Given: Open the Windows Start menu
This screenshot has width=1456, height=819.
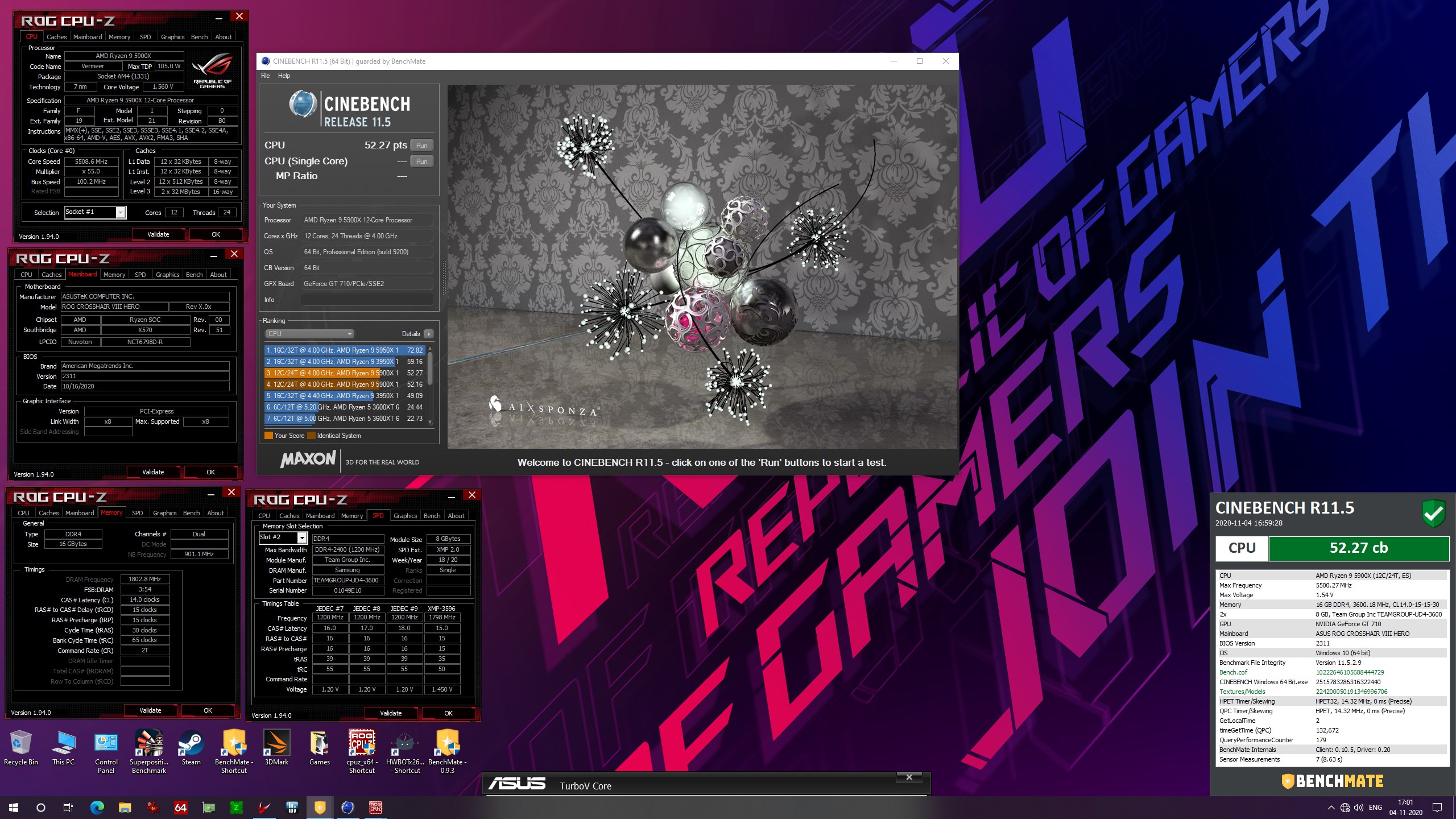Looking at the screenshot, I should (x=14, y=807).
